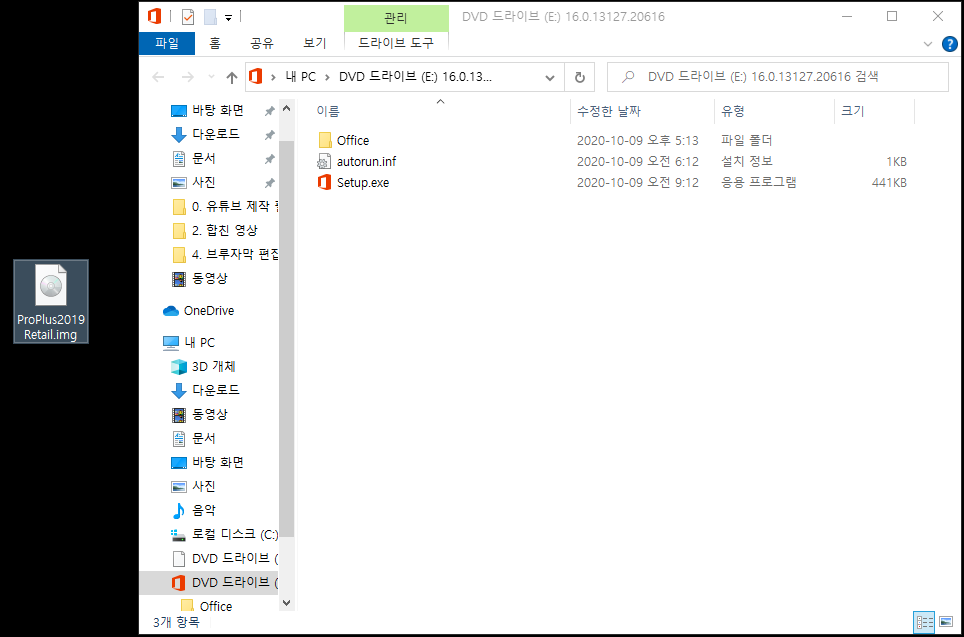
Task: Open the Explorer Help icon
Action: tap(950, 44)
